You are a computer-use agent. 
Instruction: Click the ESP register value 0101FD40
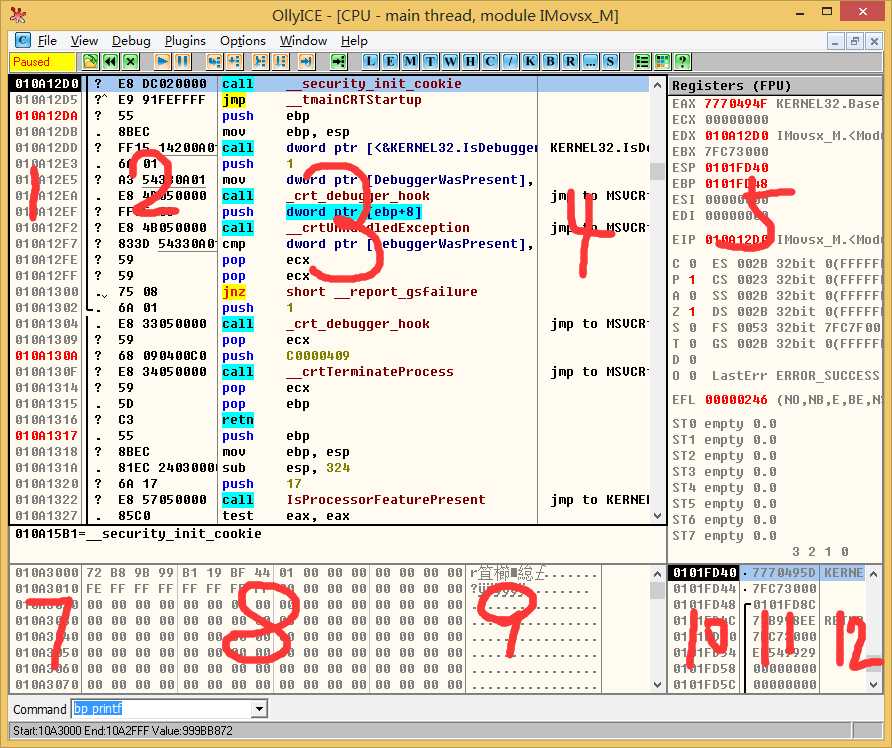(737, 168)
